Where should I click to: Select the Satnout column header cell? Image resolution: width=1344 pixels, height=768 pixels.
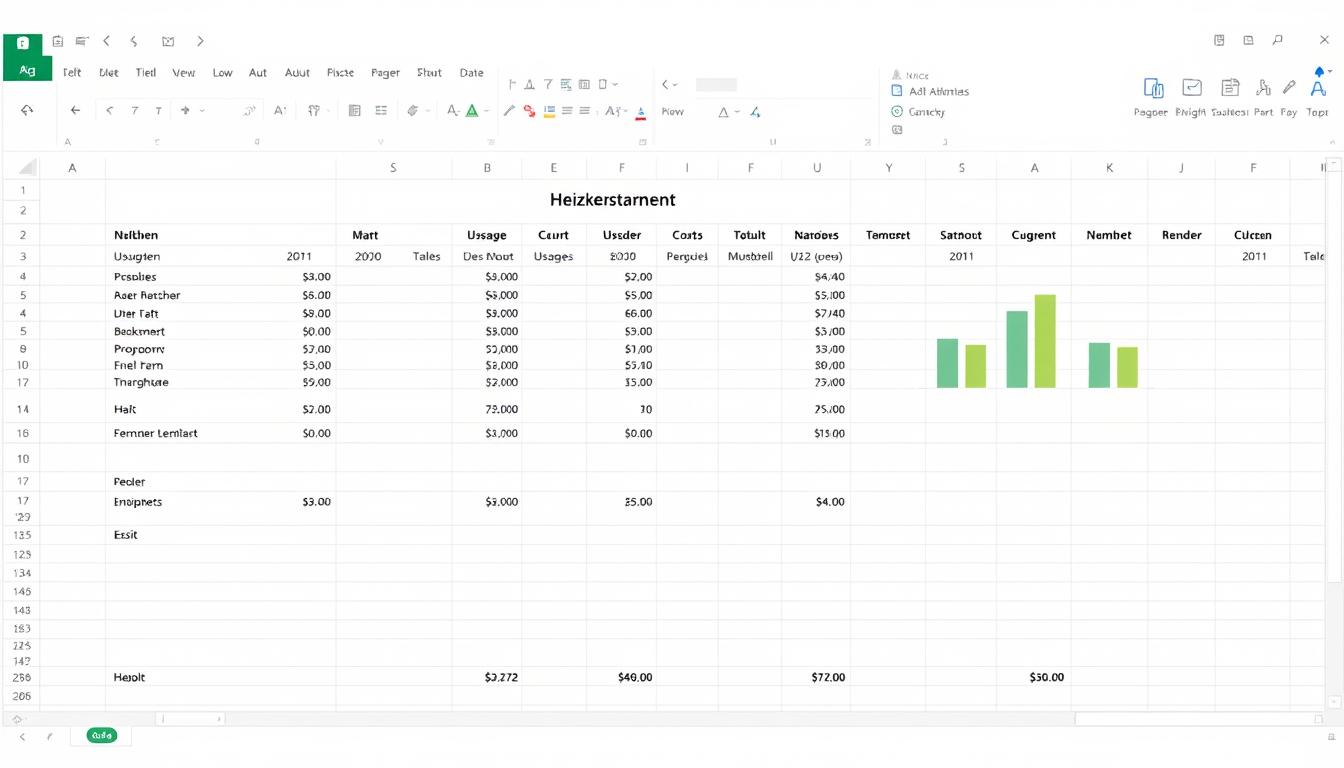coord(961,236)
